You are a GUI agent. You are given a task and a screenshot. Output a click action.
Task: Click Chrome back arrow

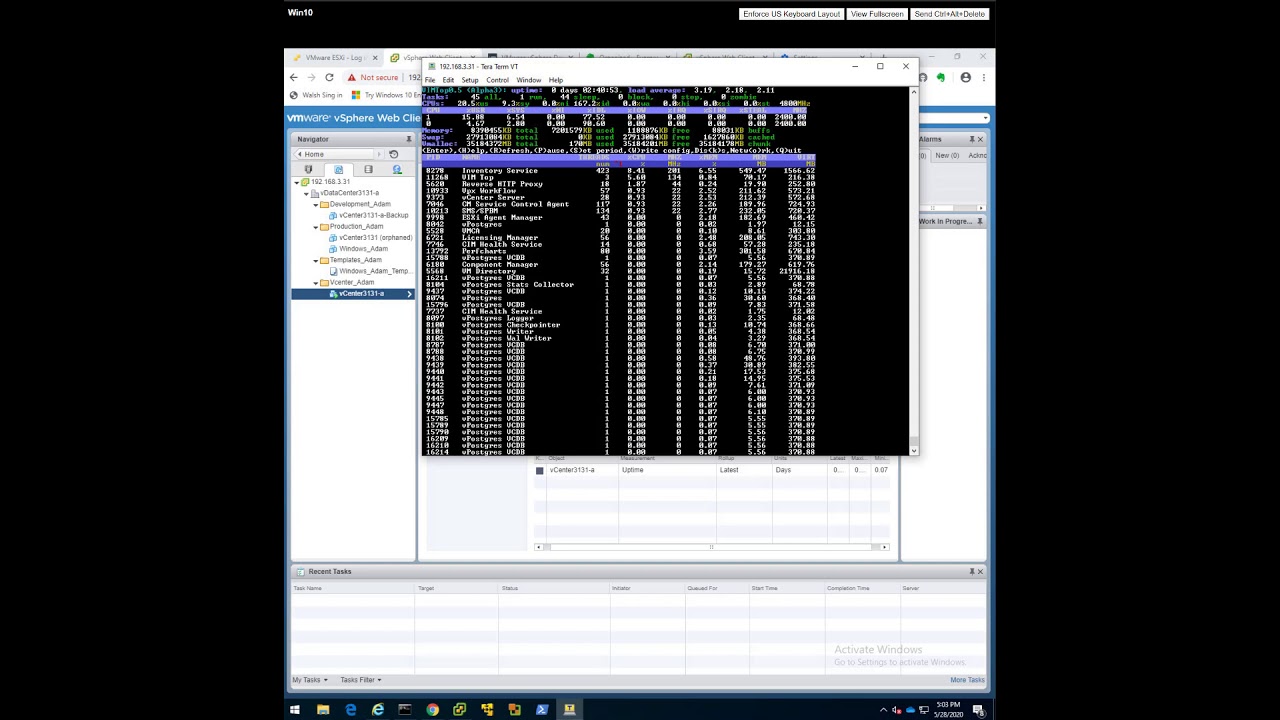pos(294,77)
